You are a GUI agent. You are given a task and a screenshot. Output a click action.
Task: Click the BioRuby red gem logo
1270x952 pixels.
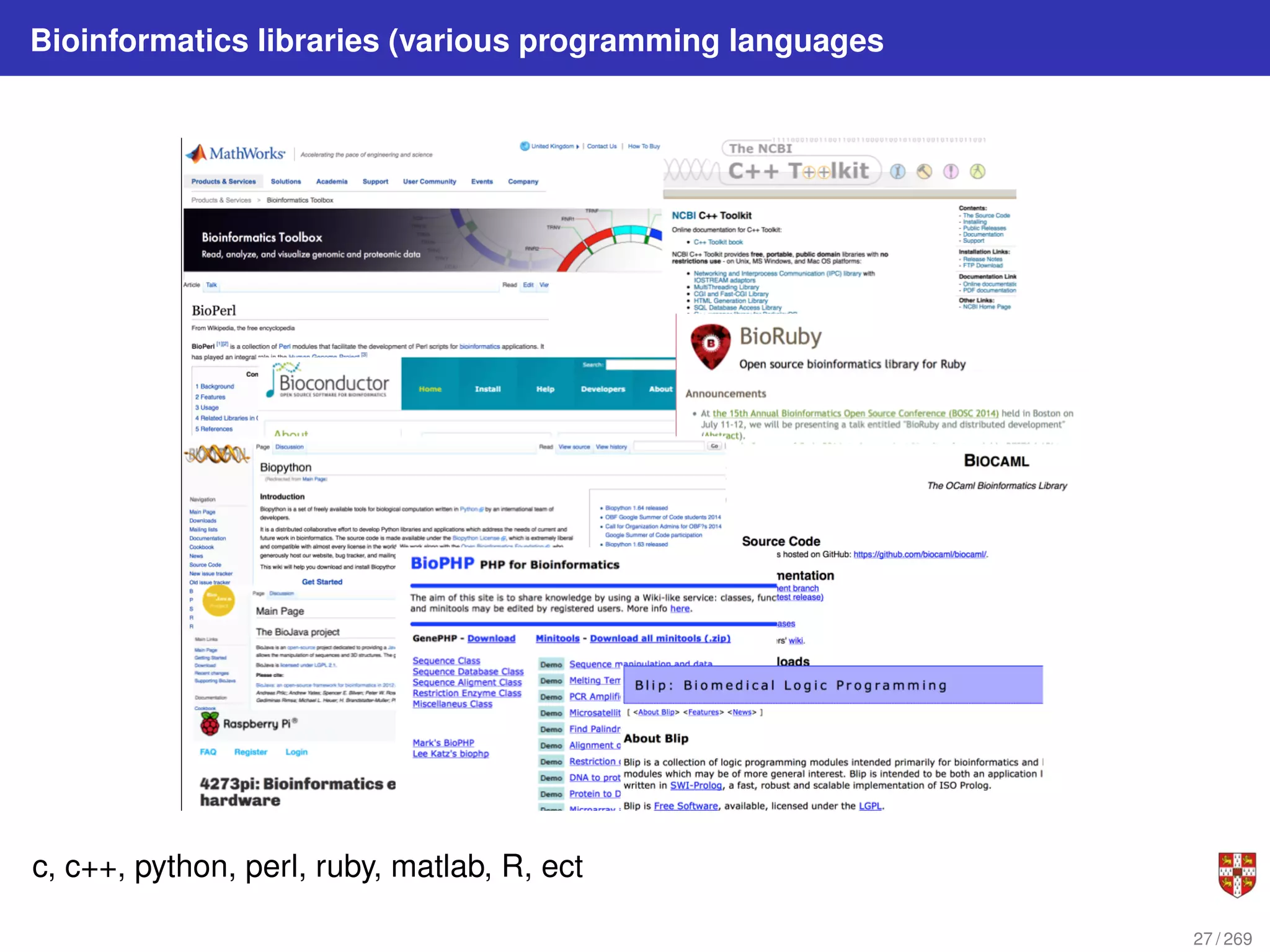711,346
